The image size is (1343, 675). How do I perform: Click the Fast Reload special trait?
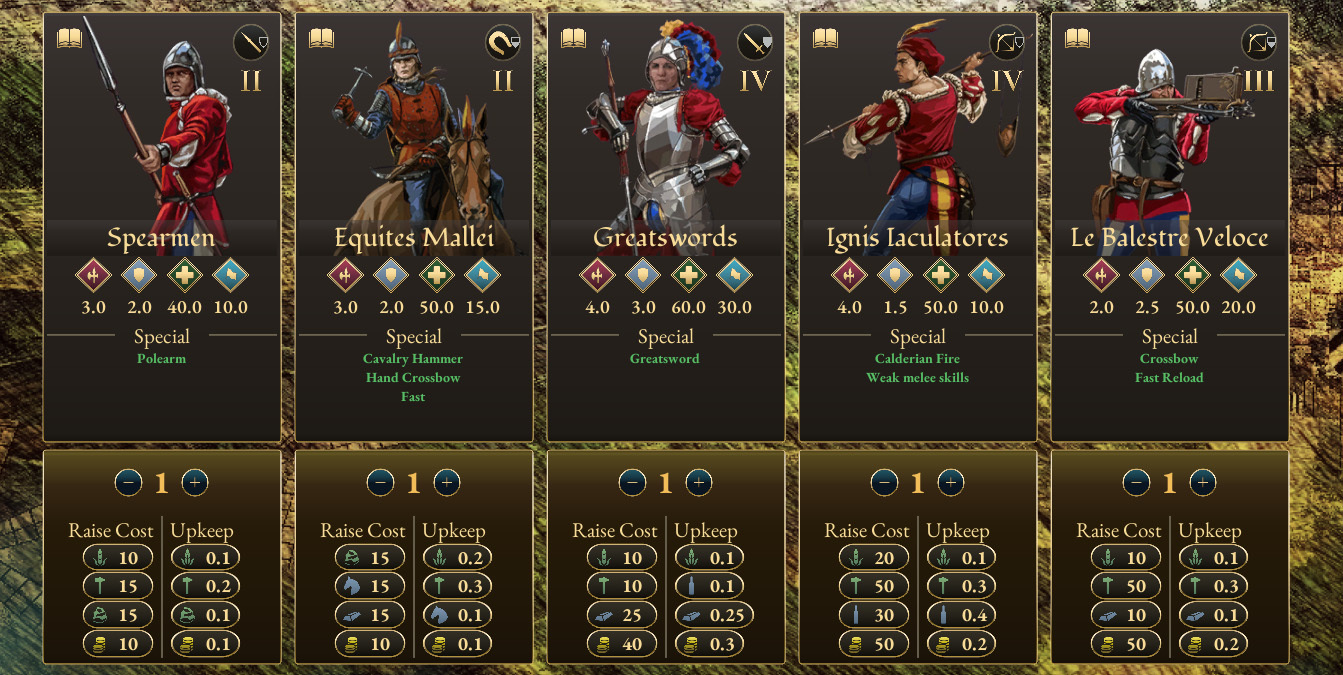(1169, 377)
